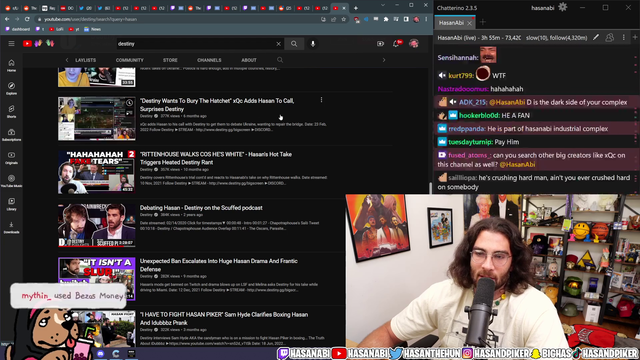The width and height of the screenshot is (640, 360).
Task: Open Subscriptions in the YouTube sidebar
Action: pyautogui.click(x=11, y=134)
